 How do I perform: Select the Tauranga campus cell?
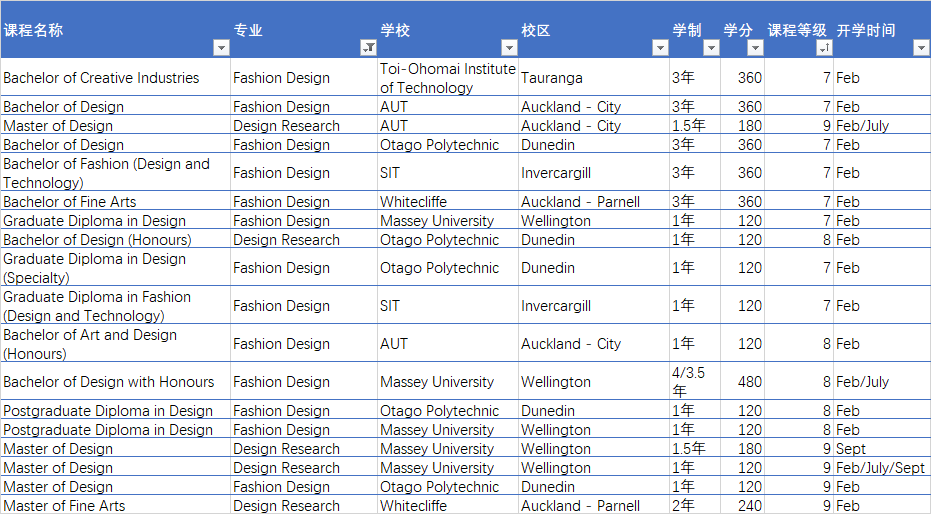594,77
